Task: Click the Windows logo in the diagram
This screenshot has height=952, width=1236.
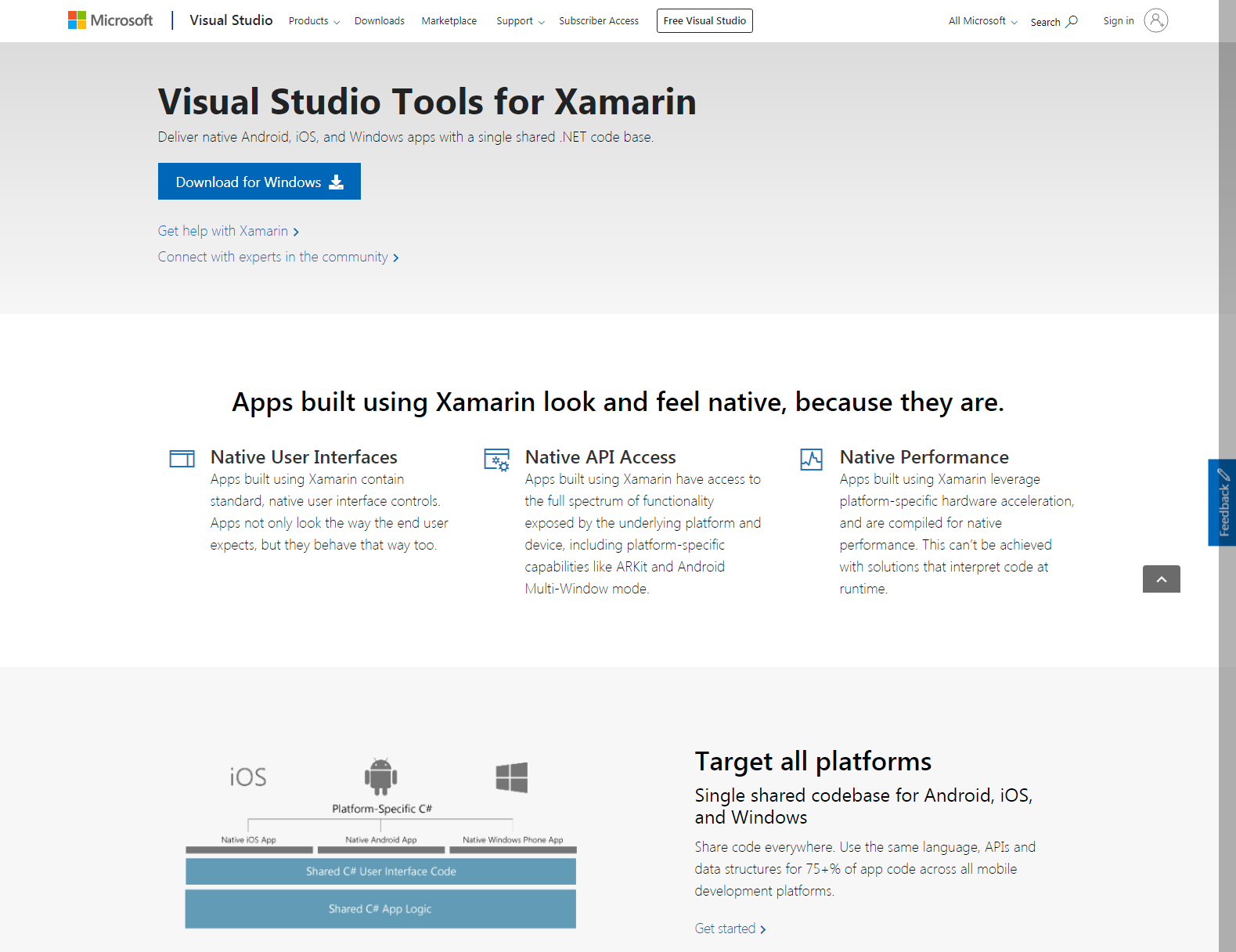Action: pyautogui.click(x=512, y=777)
